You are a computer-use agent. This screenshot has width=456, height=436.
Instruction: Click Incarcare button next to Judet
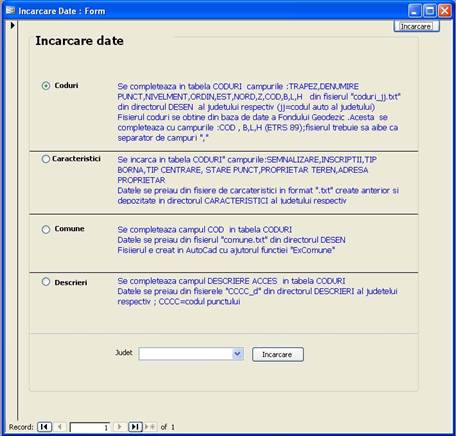(x=278, y=354)
